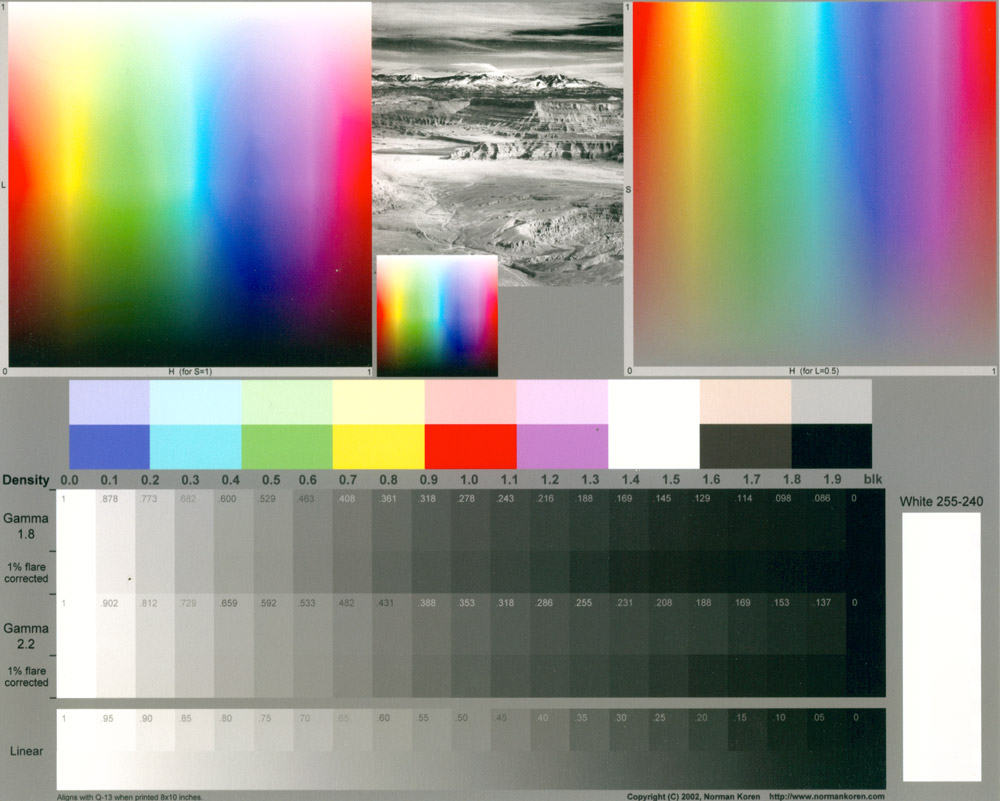Choose the black patch in the color row
1000x801 pixels.
(x=832, y=446)
